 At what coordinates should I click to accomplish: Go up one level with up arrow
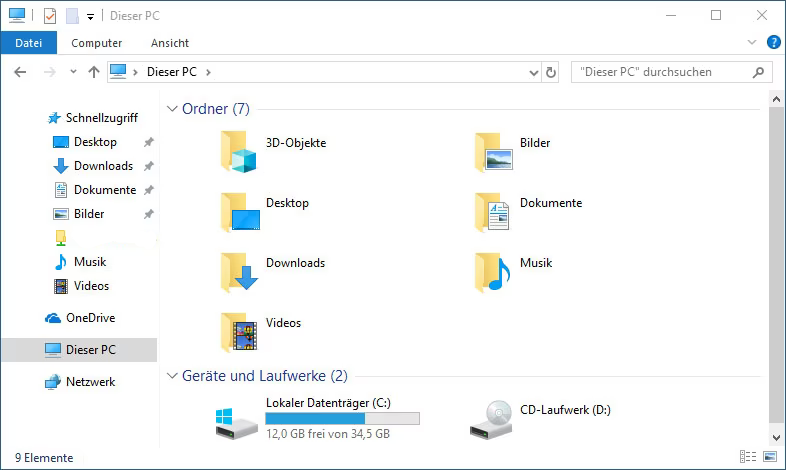(x=94, y=72)
